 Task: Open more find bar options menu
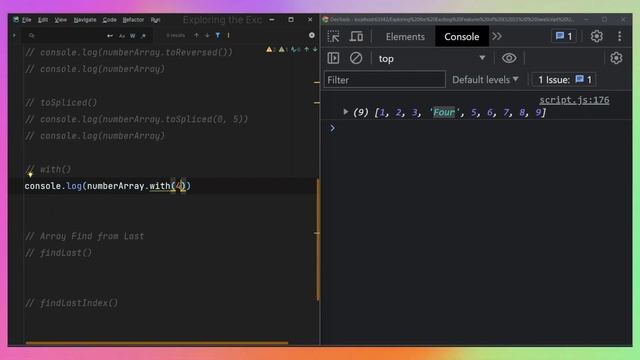tap(228, 36)
